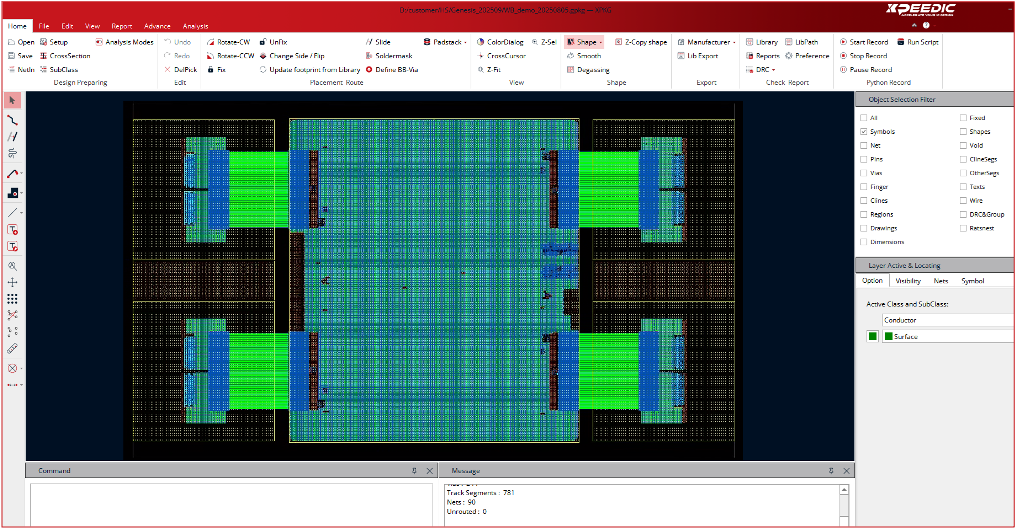Click the Lib Export button

(x=700, y=56)
